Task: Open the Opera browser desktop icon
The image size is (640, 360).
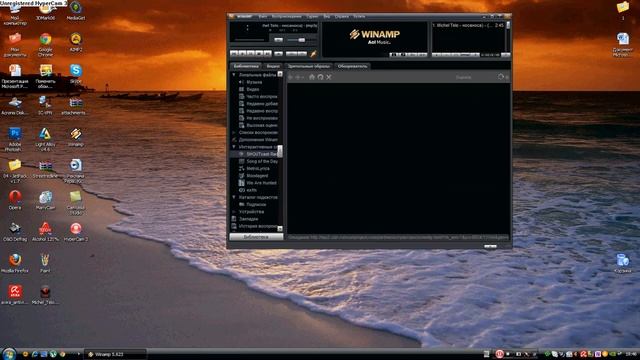Action: click(x=15, y=200)
